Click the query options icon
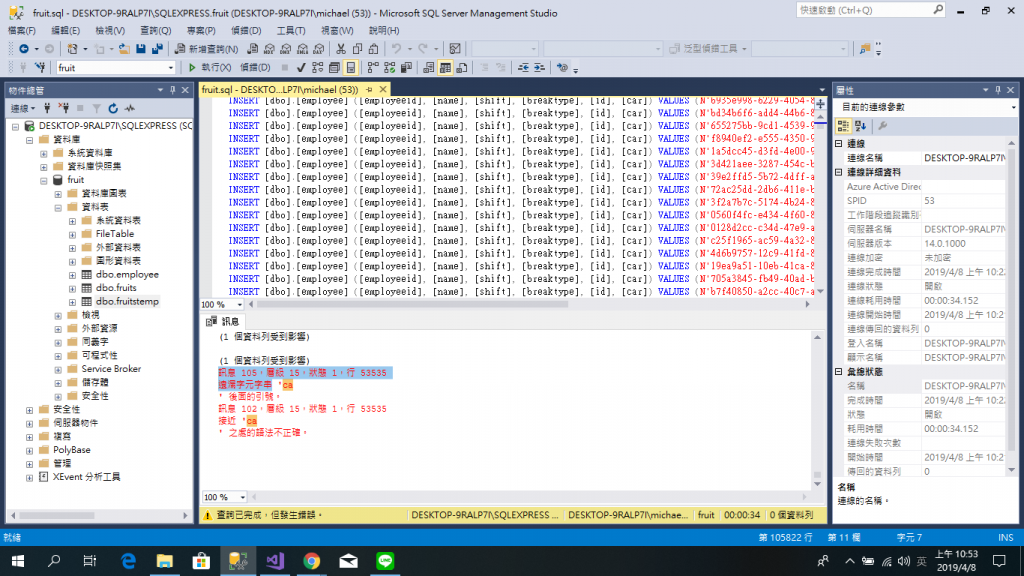This screenshot has height=576, width=1024. click(x=334, y=67)
